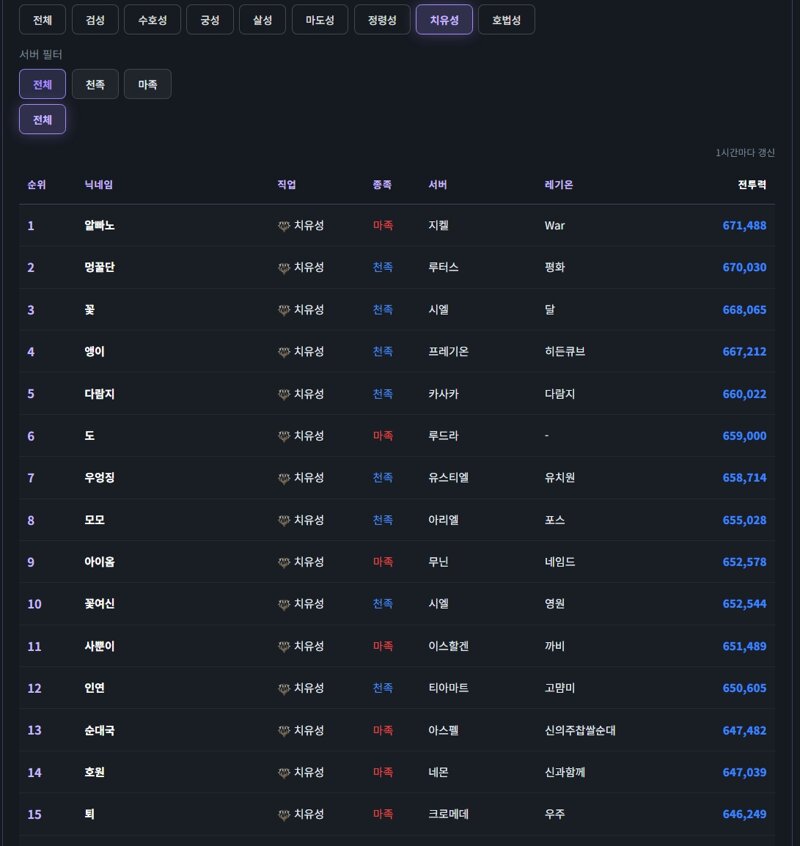The height and width of the screenshot is (846, 800).
Task: Click the 종족 column header
Action: pyautogui.click(x=382, y=185)
